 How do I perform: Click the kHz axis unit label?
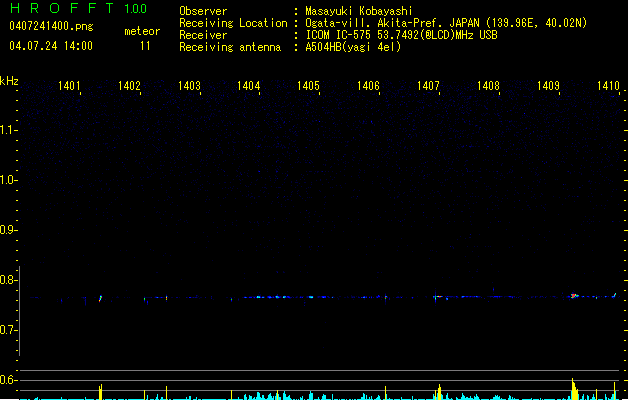click(9, 81)
